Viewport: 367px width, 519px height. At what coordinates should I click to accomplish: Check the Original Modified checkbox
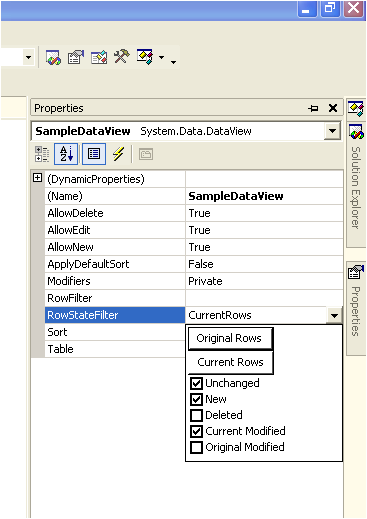click(x=196, y=447)
